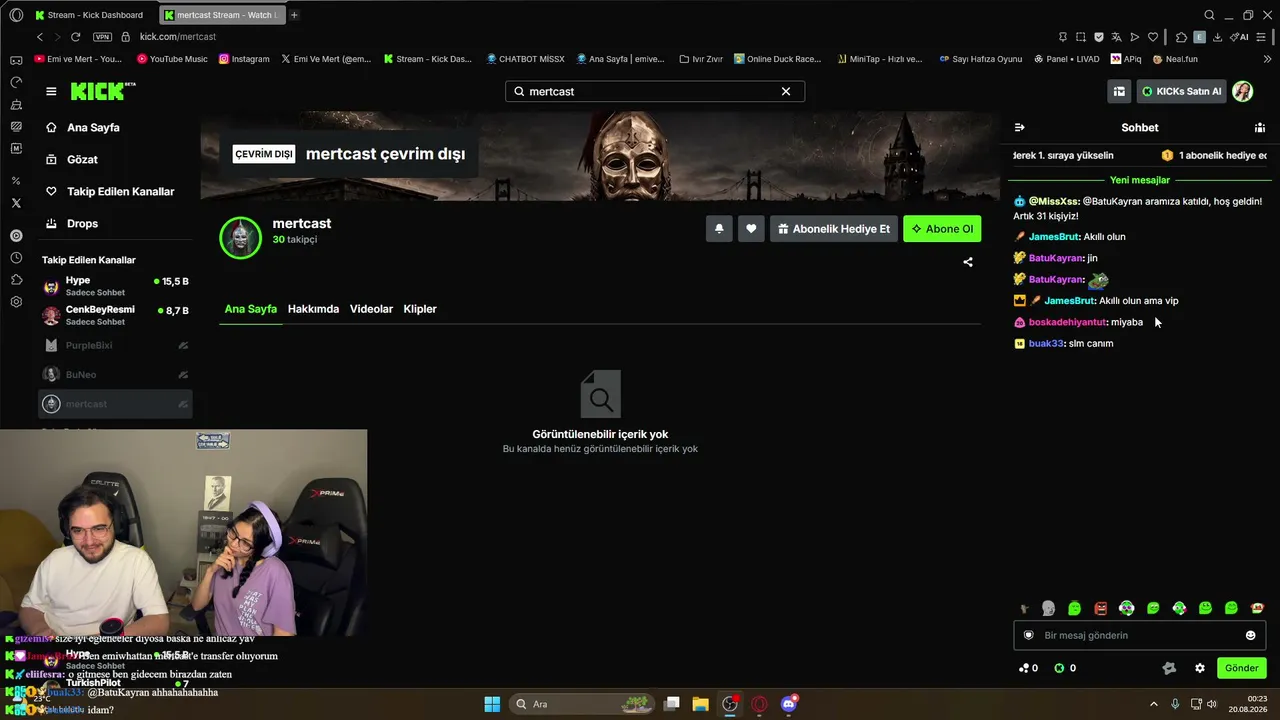The width and height of the screenshot is (1280, 720).
Task: Switch to Stream - Kick Dashboard browser tab
Action: [x=93, y=15]
